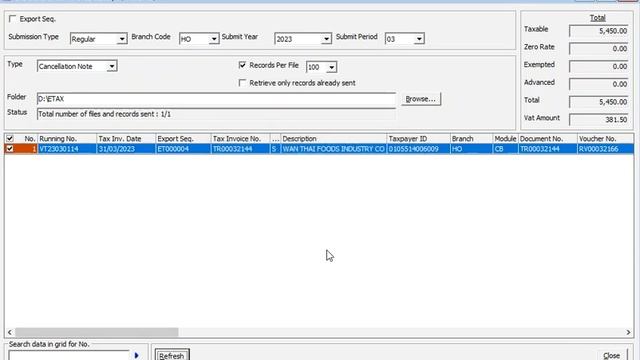Open the Type dropdown showing Cancellation Note
The width and height of the screenshot is (640, 360).
coord(111,66)
